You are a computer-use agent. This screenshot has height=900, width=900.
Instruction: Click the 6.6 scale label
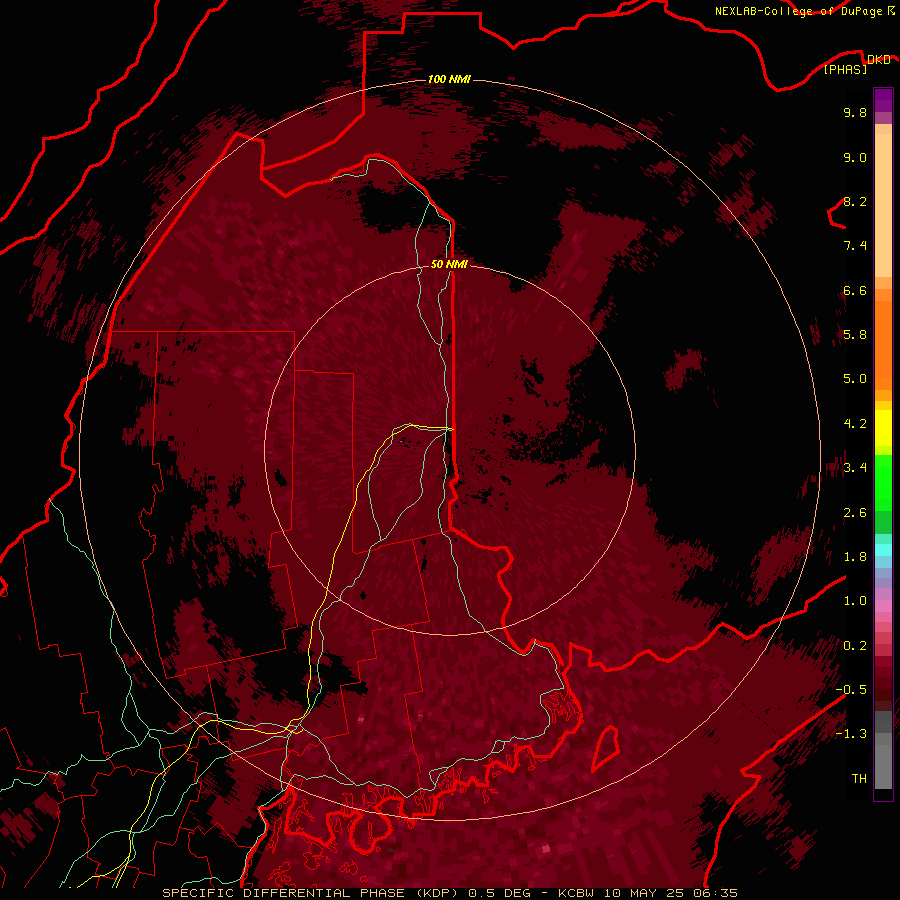click(x=855, y=290)
